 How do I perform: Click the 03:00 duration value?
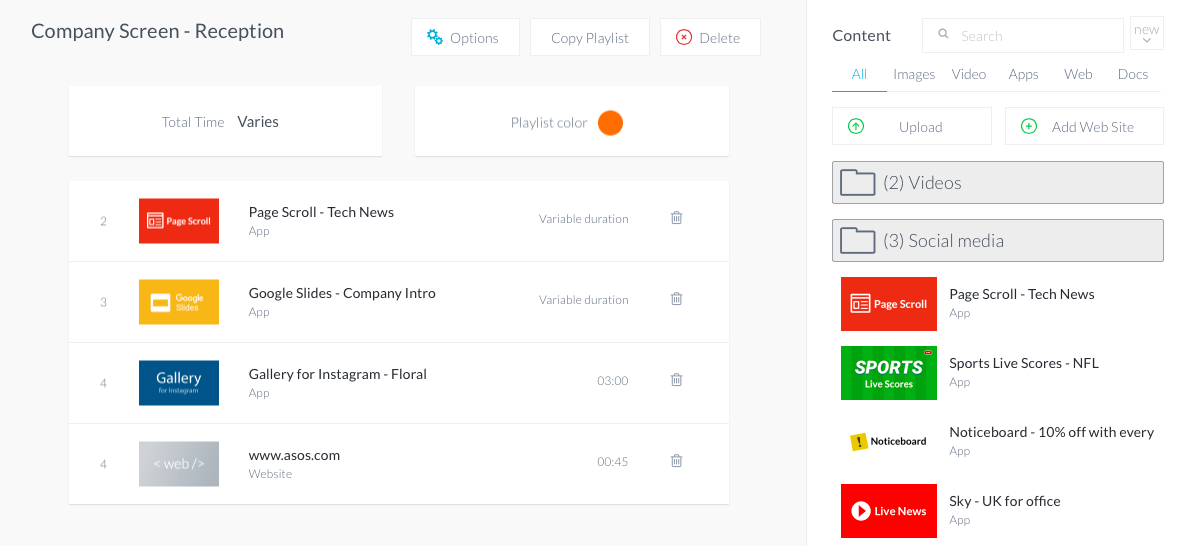(x=613, y=381)
